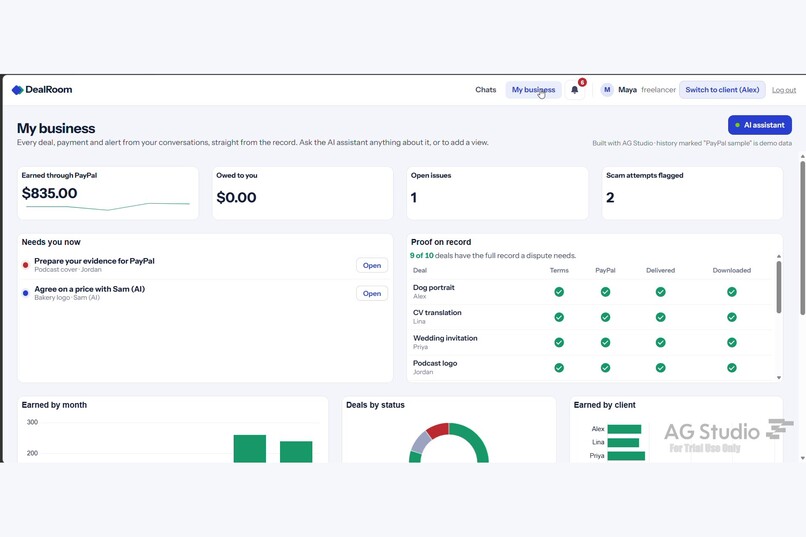806x537 pixels.
Task: Click Podcast logo Downloaded checkmark
Action: pos(731,367)
